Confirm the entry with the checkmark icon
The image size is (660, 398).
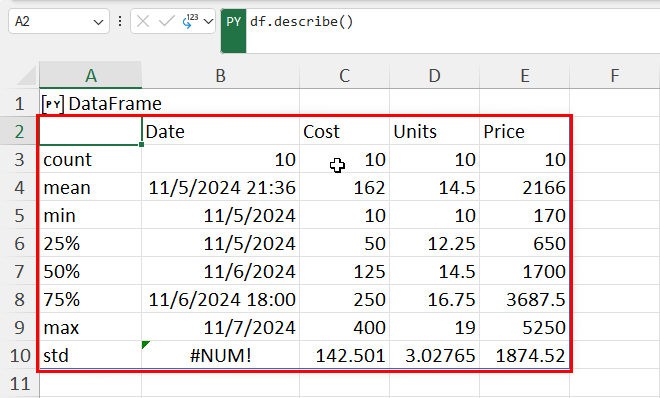166,21
